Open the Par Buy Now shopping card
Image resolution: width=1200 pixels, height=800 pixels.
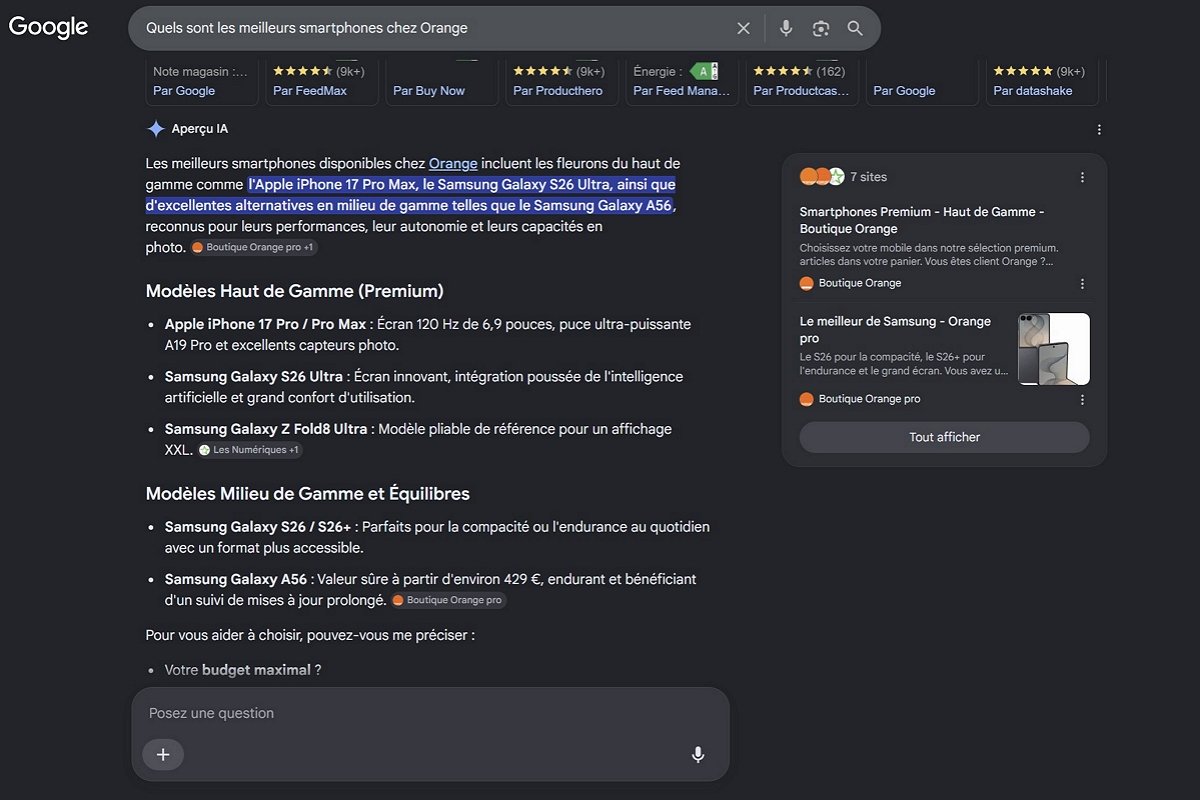pyautogui.click(x=444, y=82)
